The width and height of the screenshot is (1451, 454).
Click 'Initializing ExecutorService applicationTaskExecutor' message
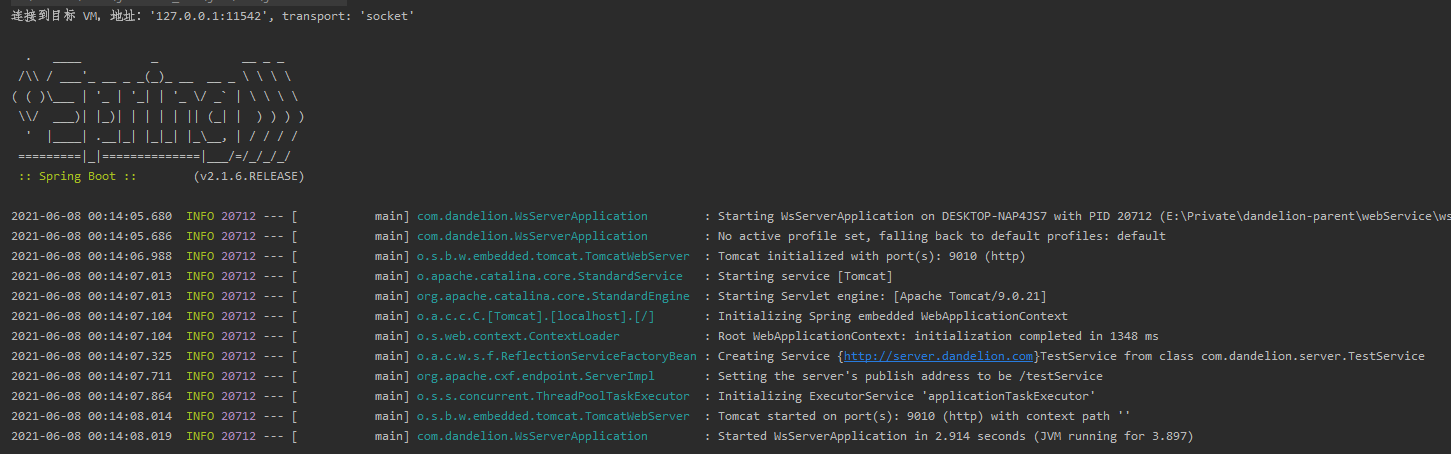[x=907, y=396]
